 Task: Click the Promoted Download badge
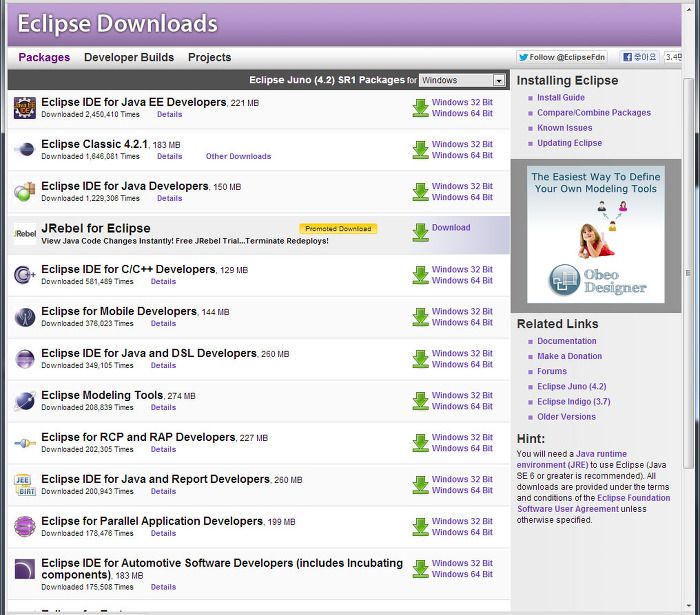(338, 229)
